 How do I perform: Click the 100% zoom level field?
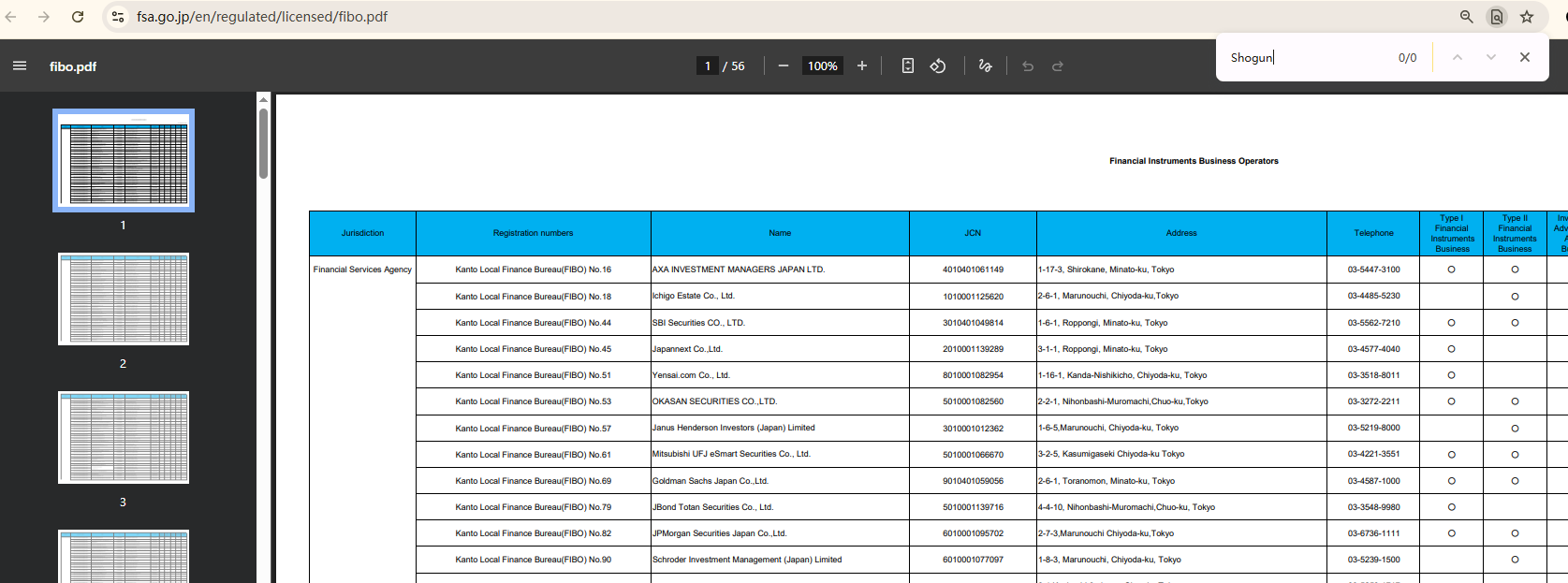coord(823,66)
